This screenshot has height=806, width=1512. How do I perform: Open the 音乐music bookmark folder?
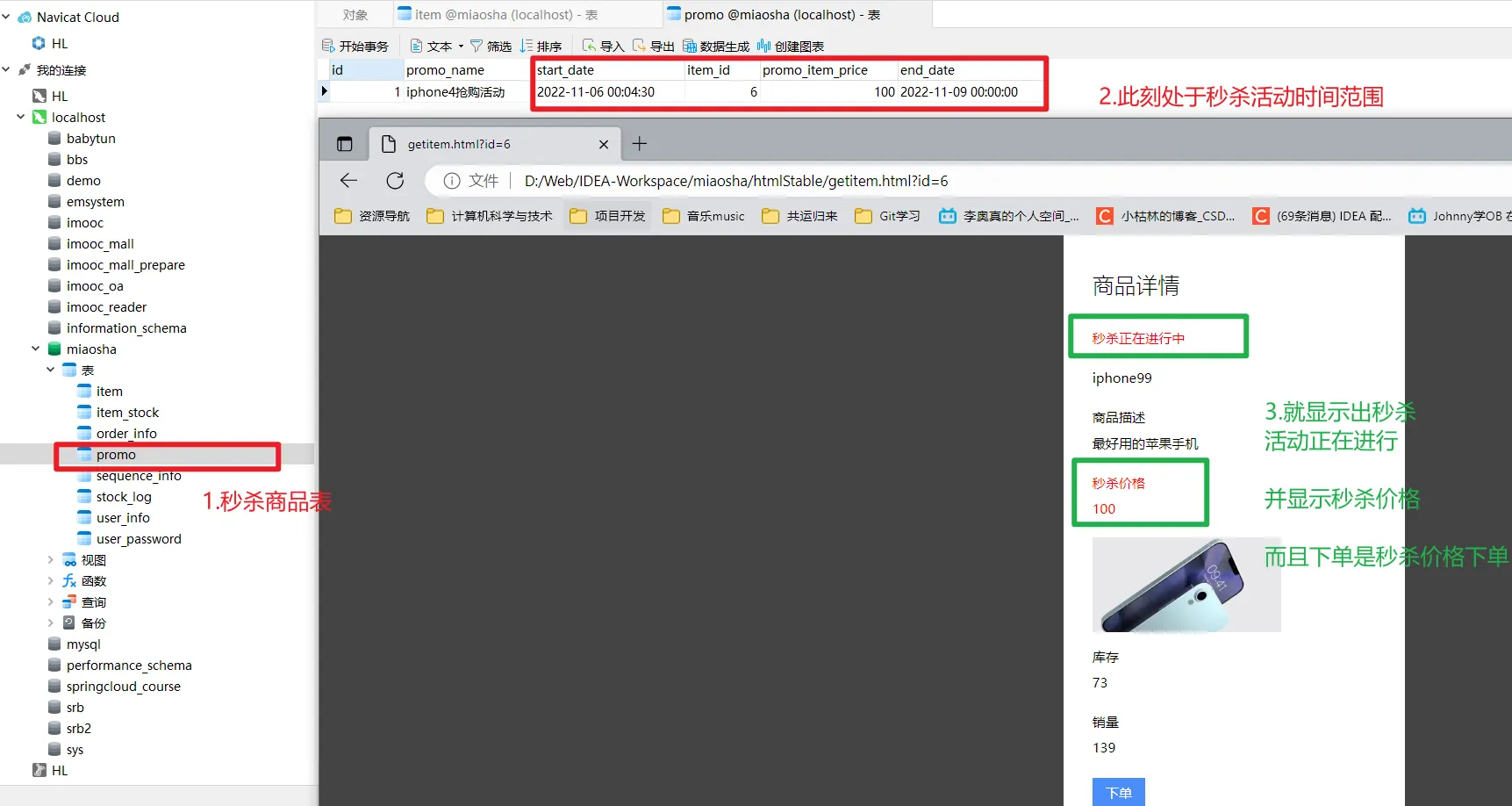pyautogui.click(x=704, y=216)
